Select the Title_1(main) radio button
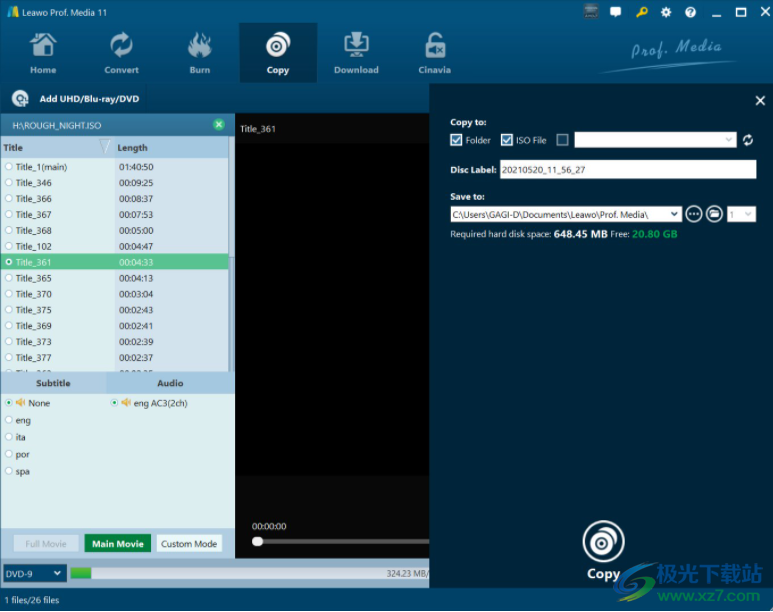Viewport: 773px width, 612px height. coord(8,167)
